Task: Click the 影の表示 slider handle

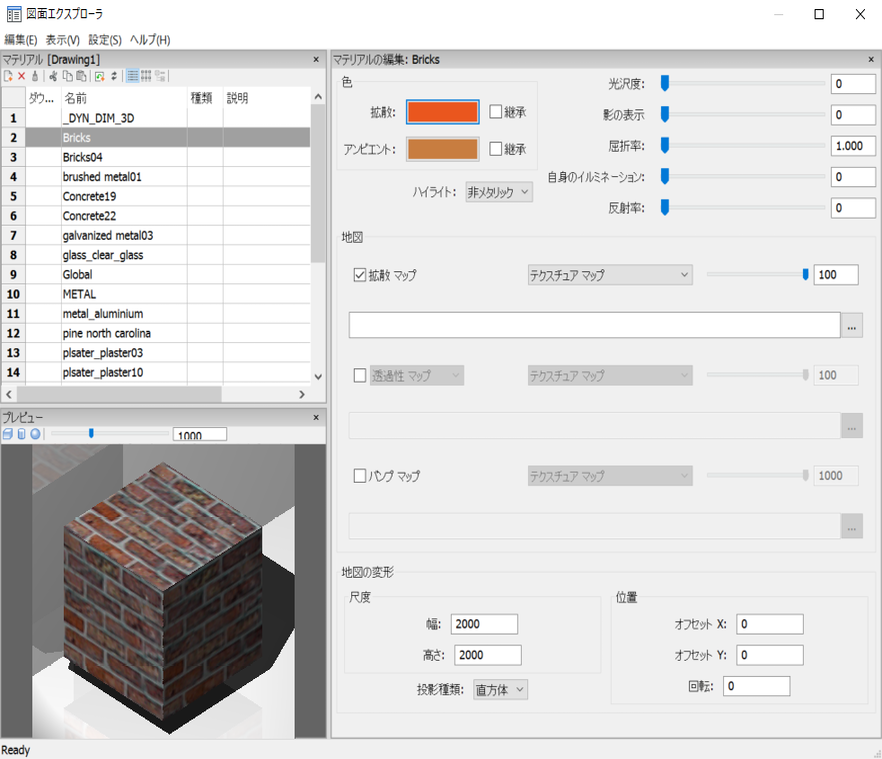Action: click(x=665, y=114)
